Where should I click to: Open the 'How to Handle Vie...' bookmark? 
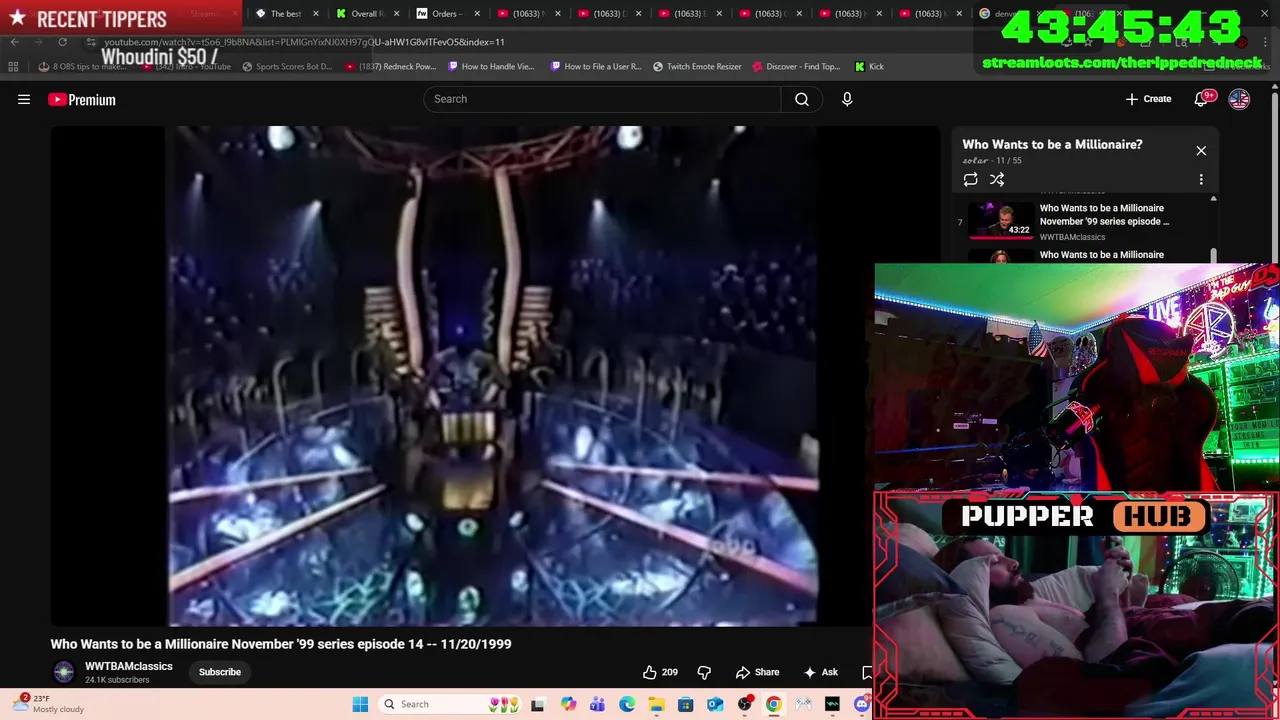coord(491,67)
